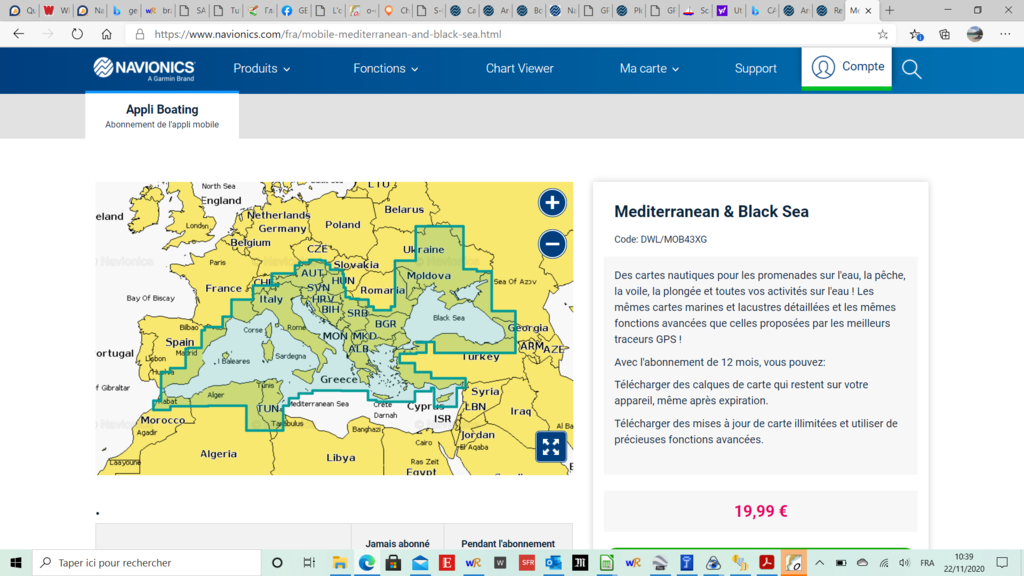Click the Windows taskbar search box
Viewport: 1024px width, 576px height.
point(146,562)
